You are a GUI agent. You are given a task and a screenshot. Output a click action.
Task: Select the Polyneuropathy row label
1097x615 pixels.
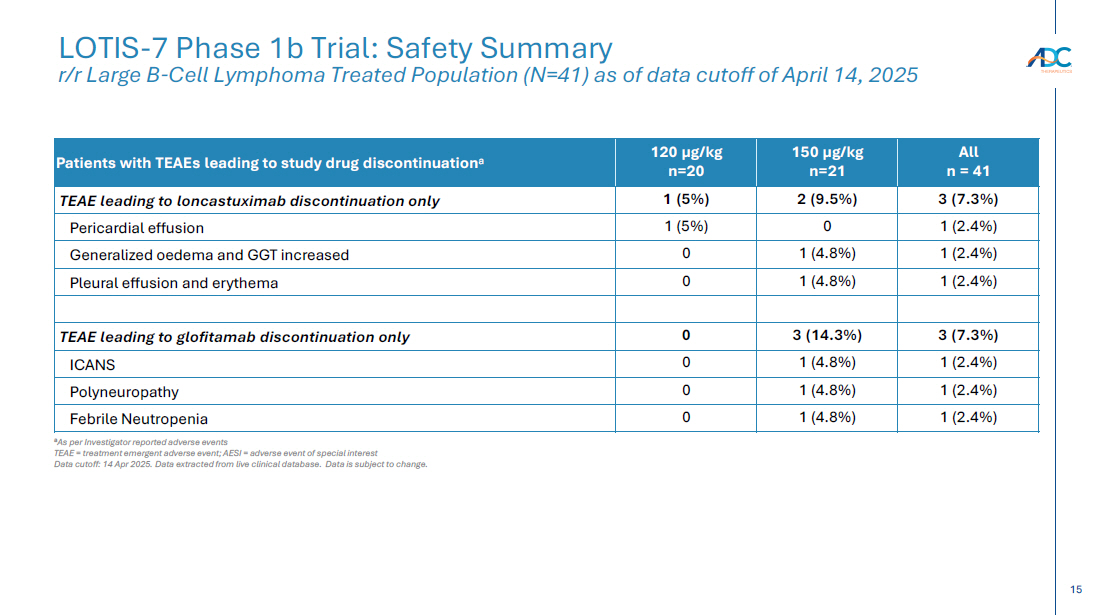(x=124, y=392)
